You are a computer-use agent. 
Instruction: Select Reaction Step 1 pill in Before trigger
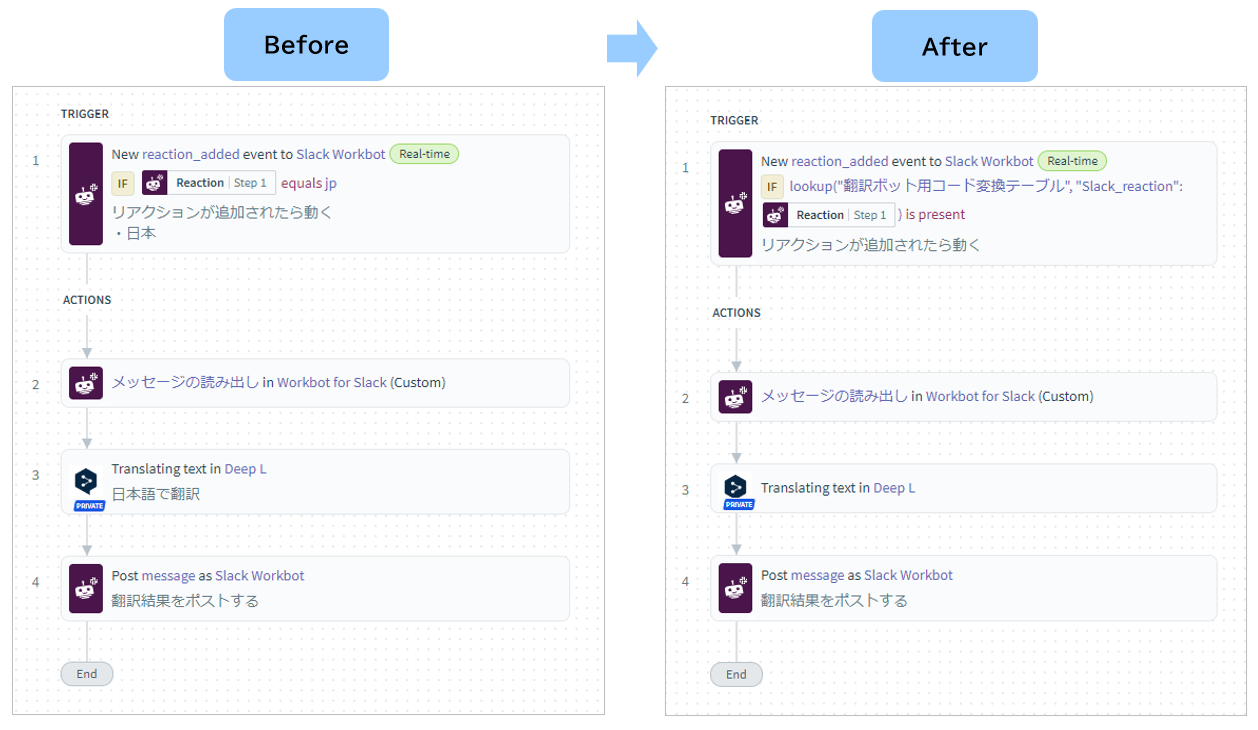coord(208,183)
